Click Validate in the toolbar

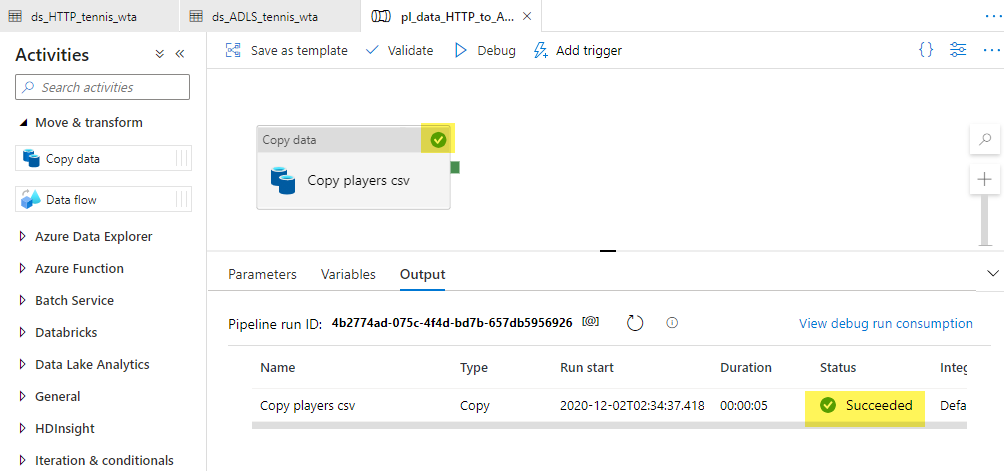(x=399, y=50)
